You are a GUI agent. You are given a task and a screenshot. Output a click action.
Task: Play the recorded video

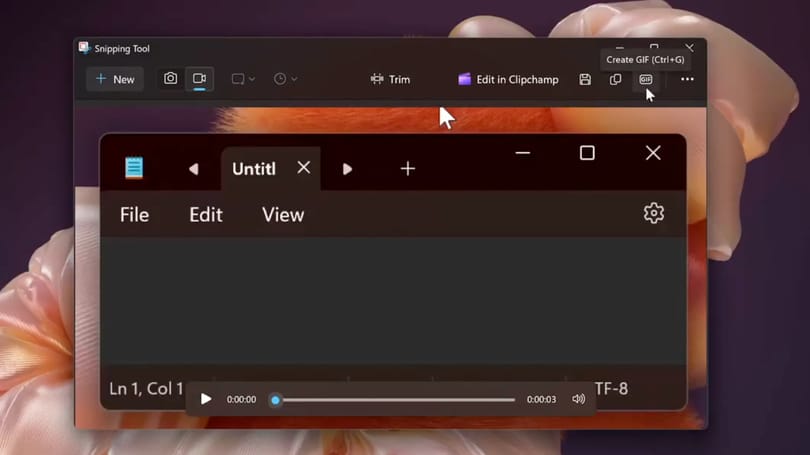click(206, 399)
